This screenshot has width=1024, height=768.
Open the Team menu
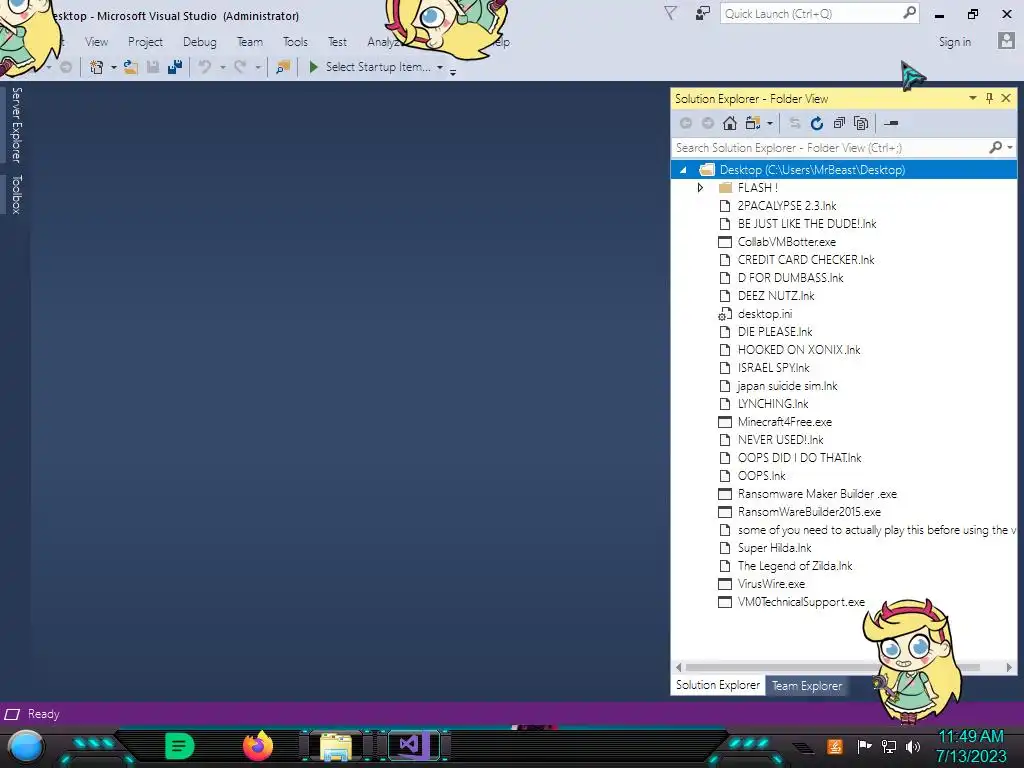(249, 42)
